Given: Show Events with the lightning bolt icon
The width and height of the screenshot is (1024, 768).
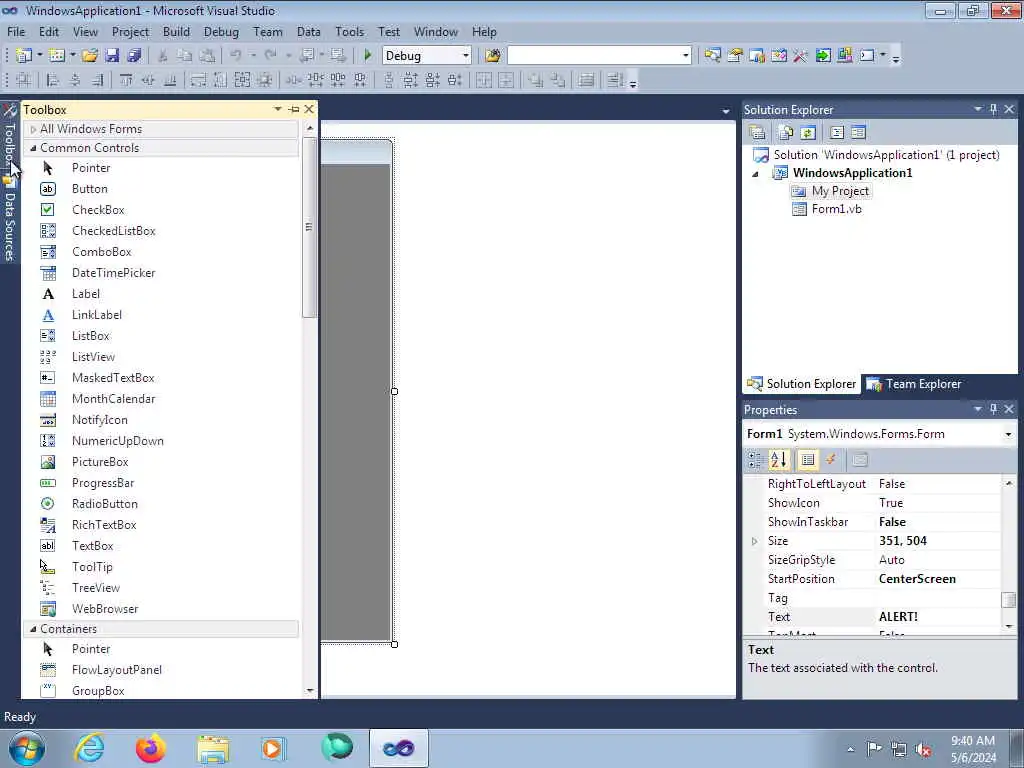Looking at the screenshot, I should coord(831,460).
